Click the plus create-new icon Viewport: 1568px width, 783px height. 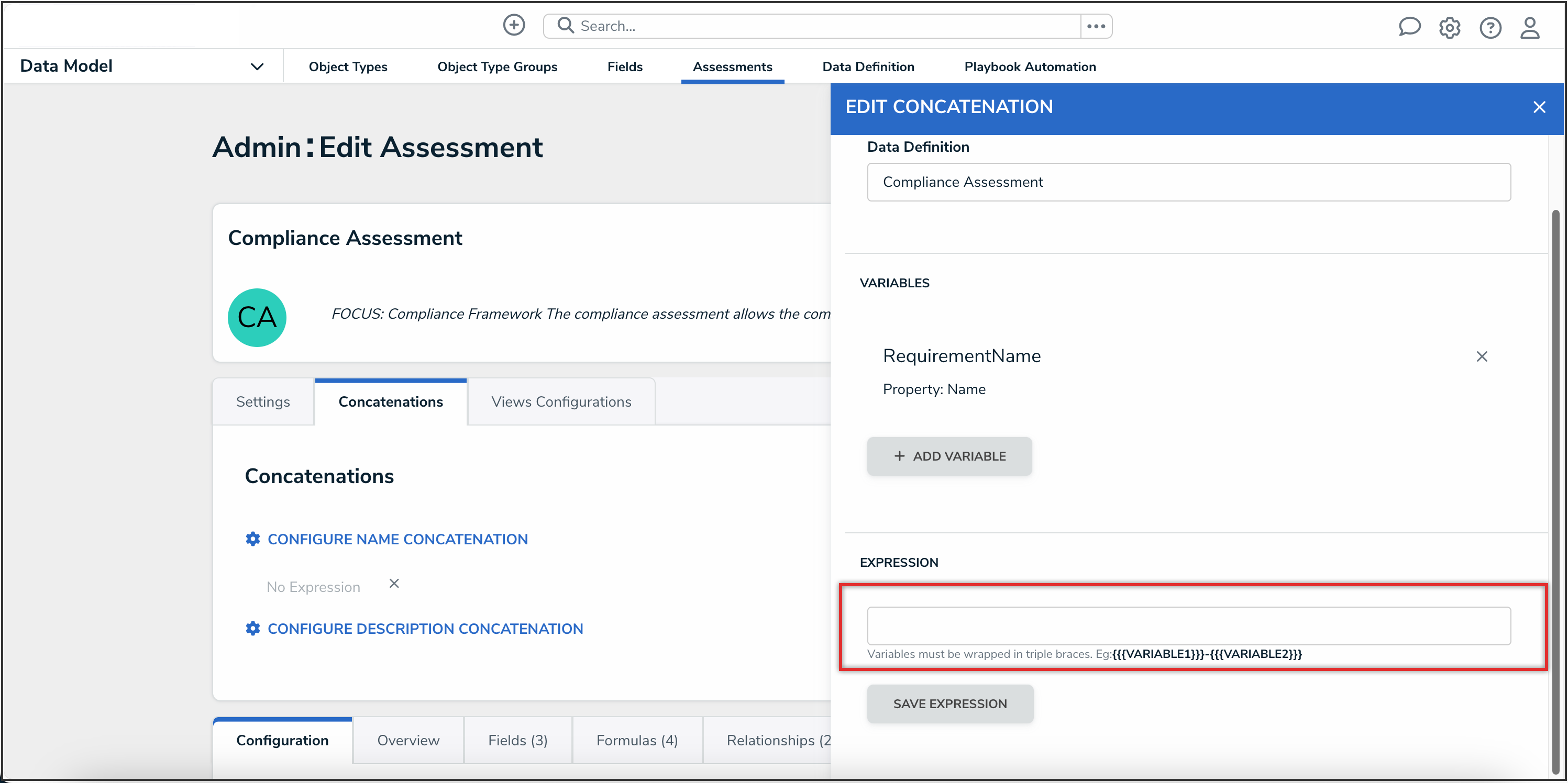(514, 26)
